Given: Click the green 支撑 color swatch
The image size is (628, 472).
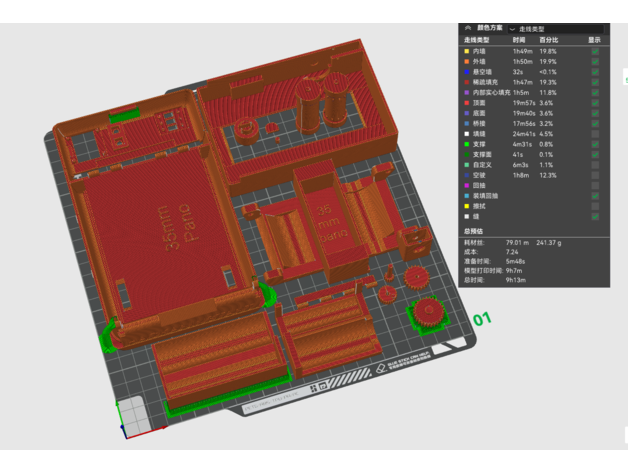Looking at the screenshot, I should point(466,144).
